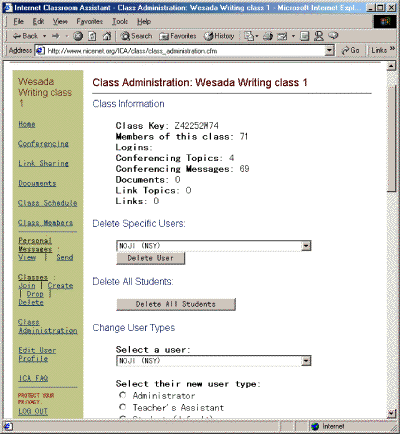Click the vertical scrollbar thumb
Viewport: 400px width, 434px height.
click(391, 132)
